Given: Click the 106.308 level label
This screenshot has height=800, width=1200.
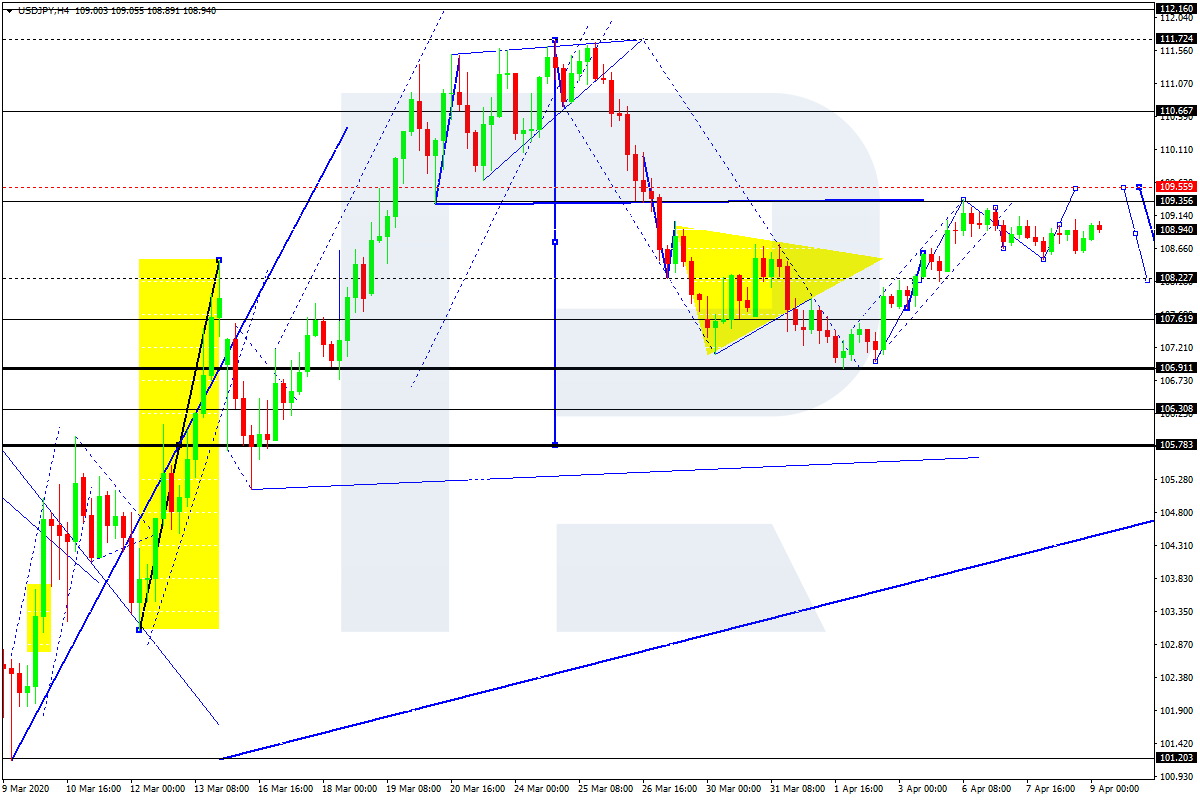Looking at the screenshot, I should click(1175, 409).
